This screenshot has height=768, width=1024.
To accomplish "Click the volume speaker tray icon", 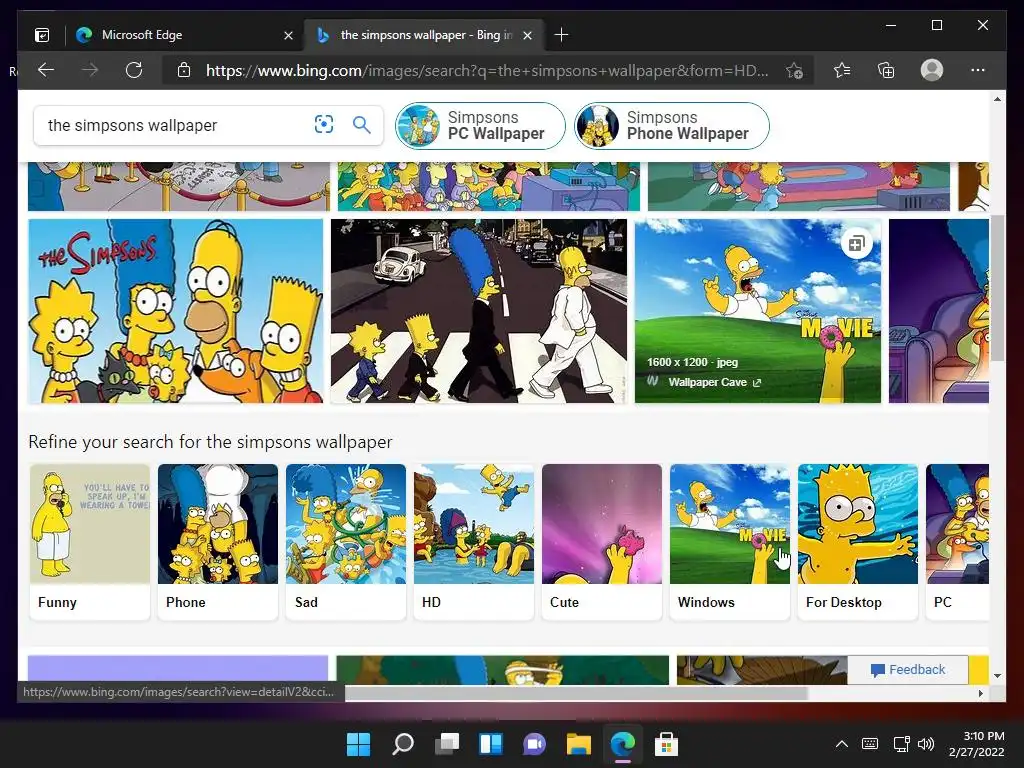I will point(925,744).
